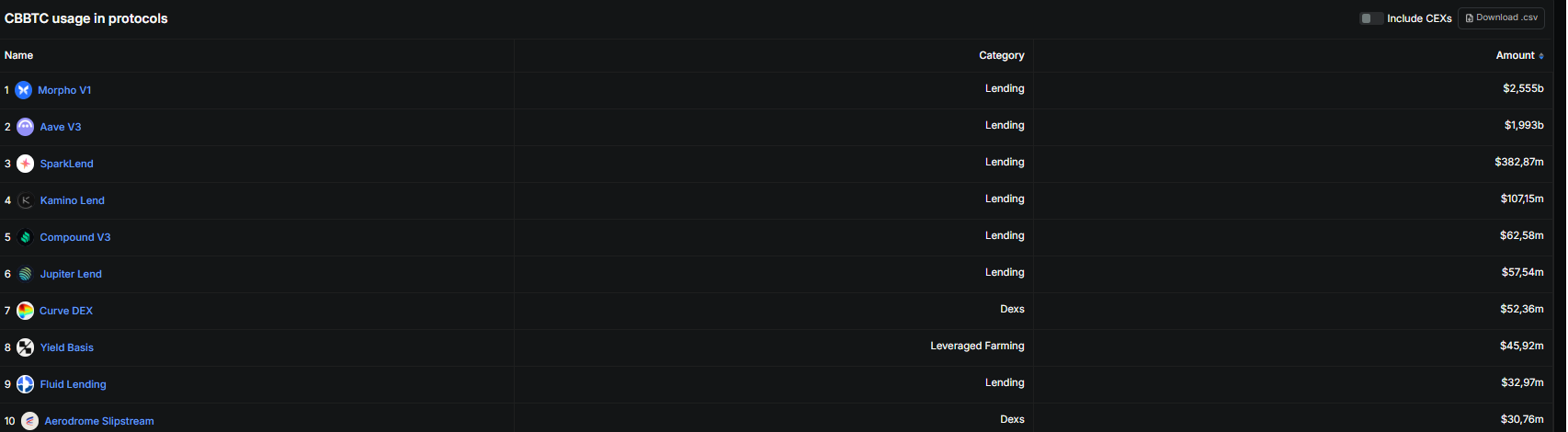Open the Morpho V1 protocol link
1568x432 pixels.
(x=64, y=90)
